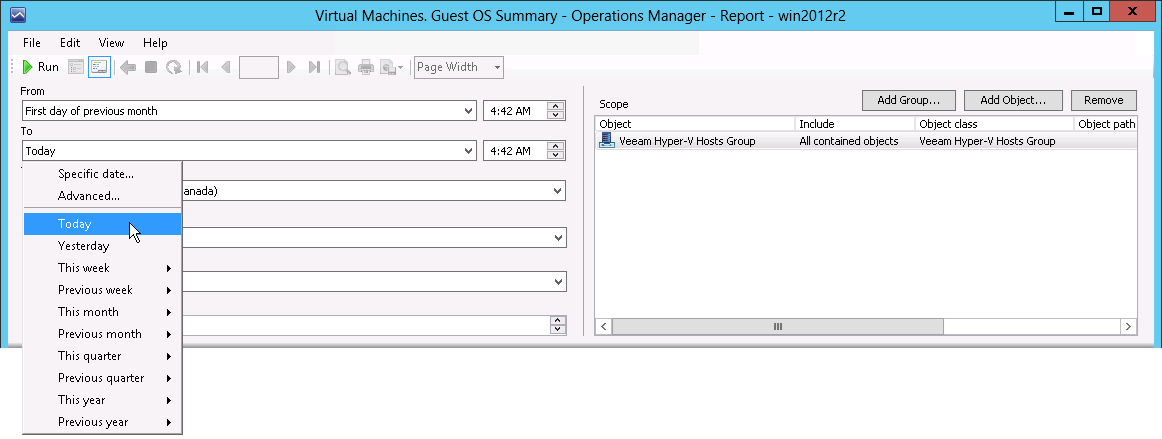Go to first page icon
This screenshot has height=439, width=1162.
[202, 67]
